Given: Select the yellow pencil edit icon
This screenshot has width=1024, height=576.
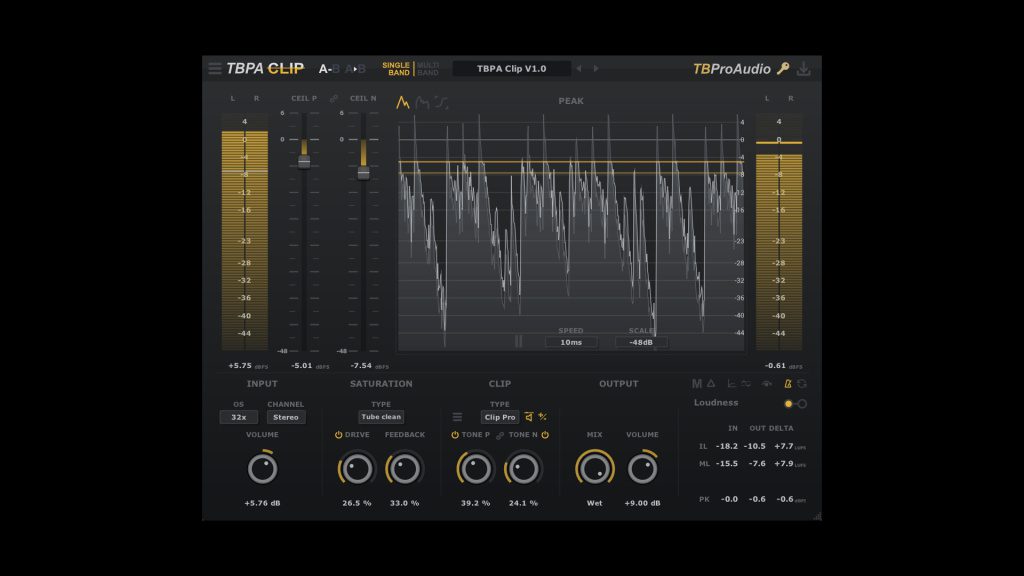Looking at the screenshot, I should click(x=788, y=383).
